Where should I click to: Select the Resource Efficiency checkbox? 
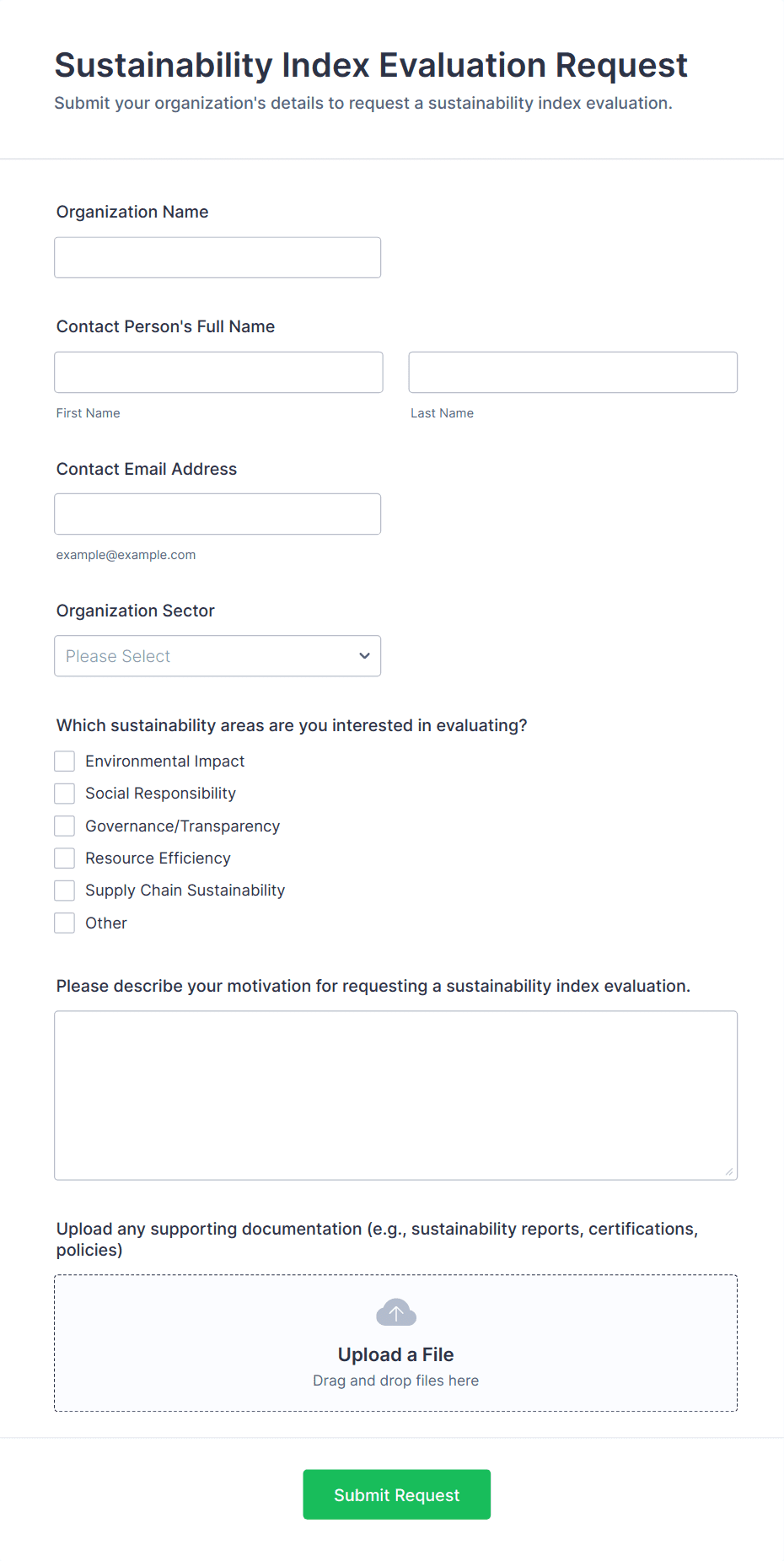click(x=65, y=859)
